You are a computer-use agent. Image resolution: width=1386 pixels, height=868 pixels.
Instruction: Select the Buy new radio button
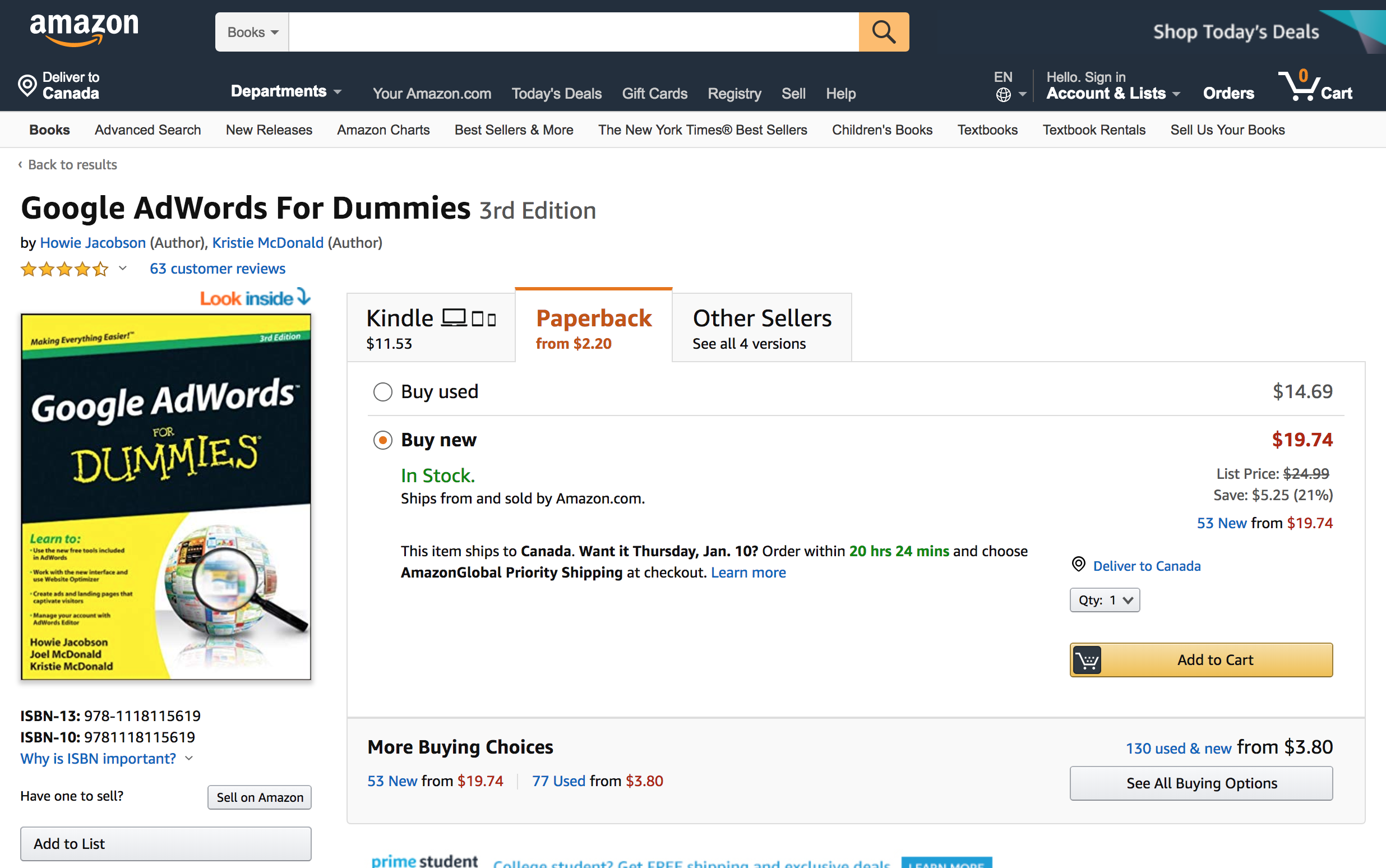click(383, 440)
